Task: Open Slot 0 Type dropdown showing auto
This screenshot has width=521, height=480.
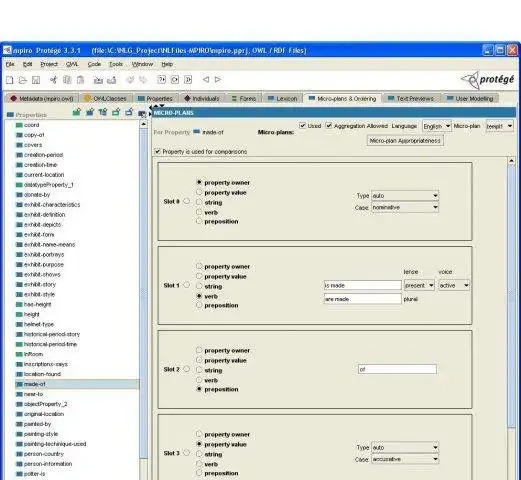Action: 405,196
